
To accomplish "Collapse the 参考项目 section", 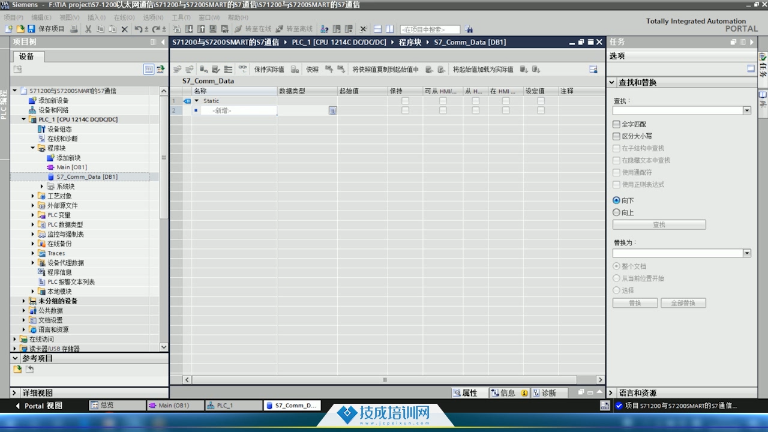I will (x=15, y=359).
